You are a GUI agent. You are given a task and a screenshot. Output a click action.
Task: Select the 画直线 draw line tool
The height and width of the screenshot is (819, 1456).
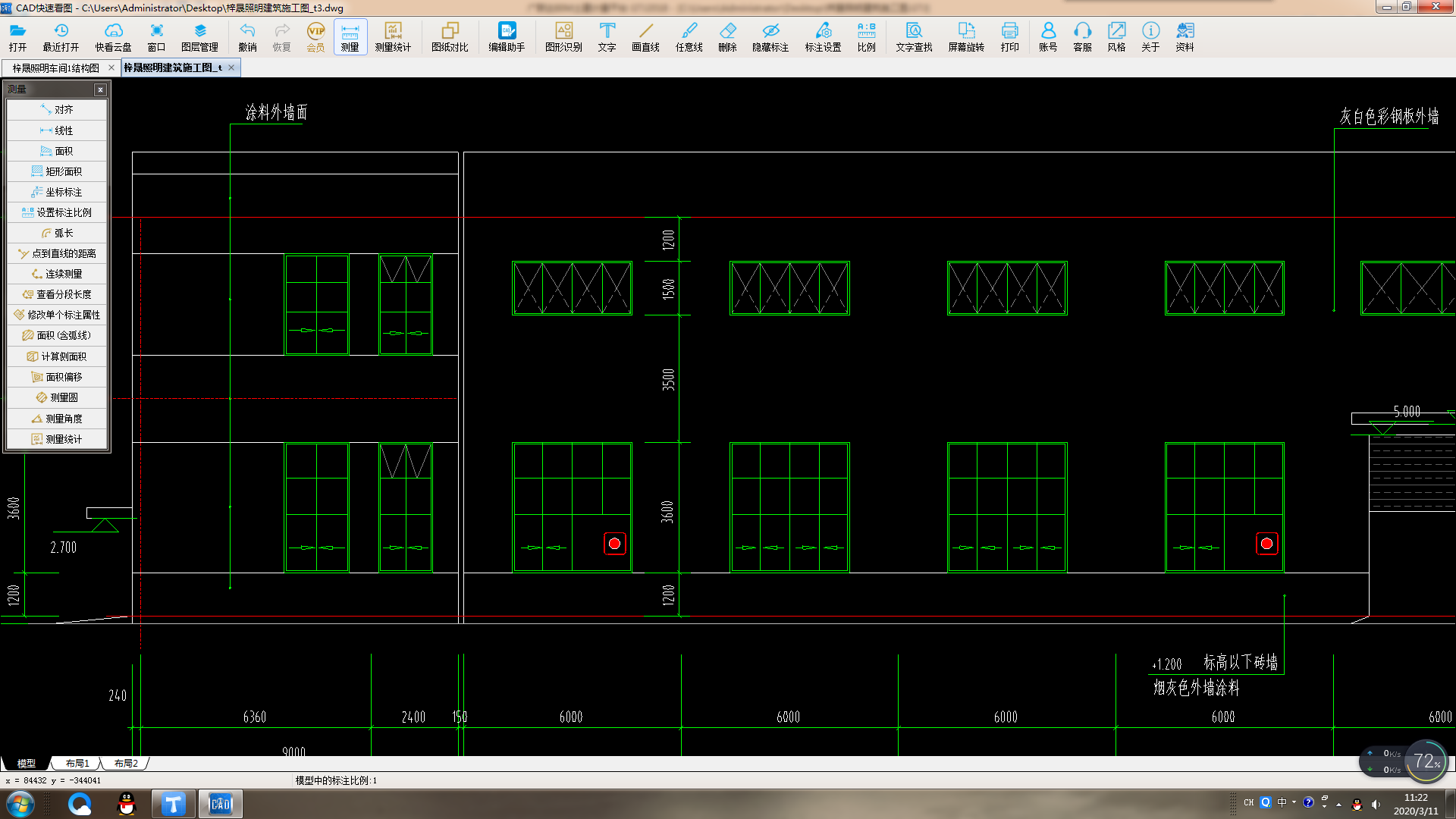(x=645, y=36)
